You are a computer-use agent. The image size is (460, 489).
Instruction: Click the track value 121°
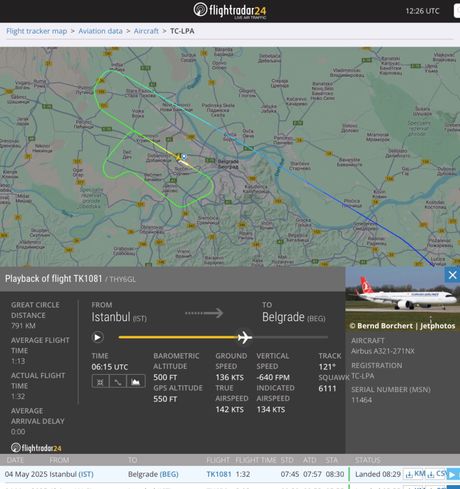327,367
